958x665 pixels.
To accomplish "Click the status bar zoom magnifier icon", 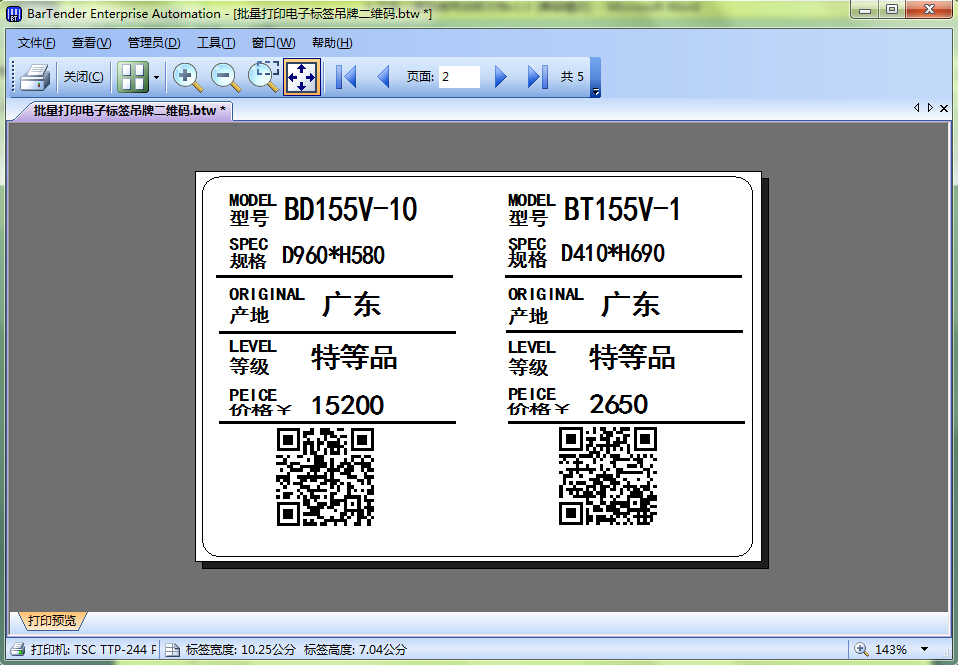I will click(x=861, y=649).
